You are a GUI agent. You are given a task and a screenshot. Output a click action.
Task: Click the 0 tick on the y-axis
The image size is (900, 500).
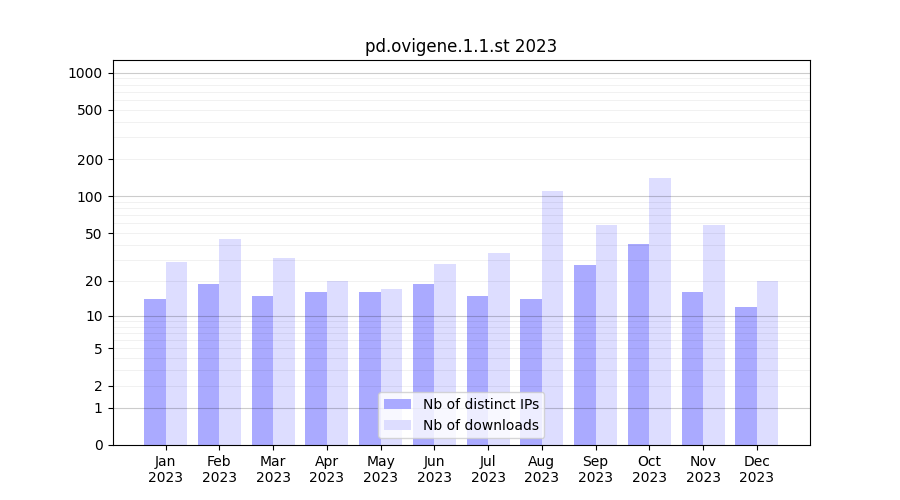point(98,445)
